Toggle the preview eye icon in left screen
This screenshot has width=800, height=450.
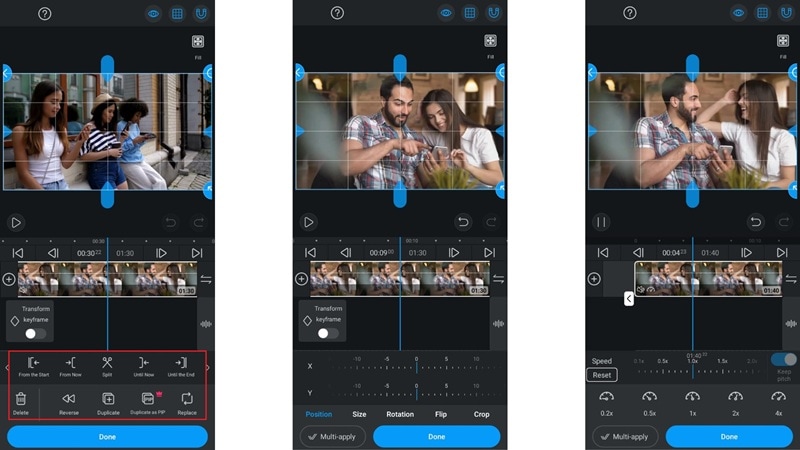coord(153,14)
